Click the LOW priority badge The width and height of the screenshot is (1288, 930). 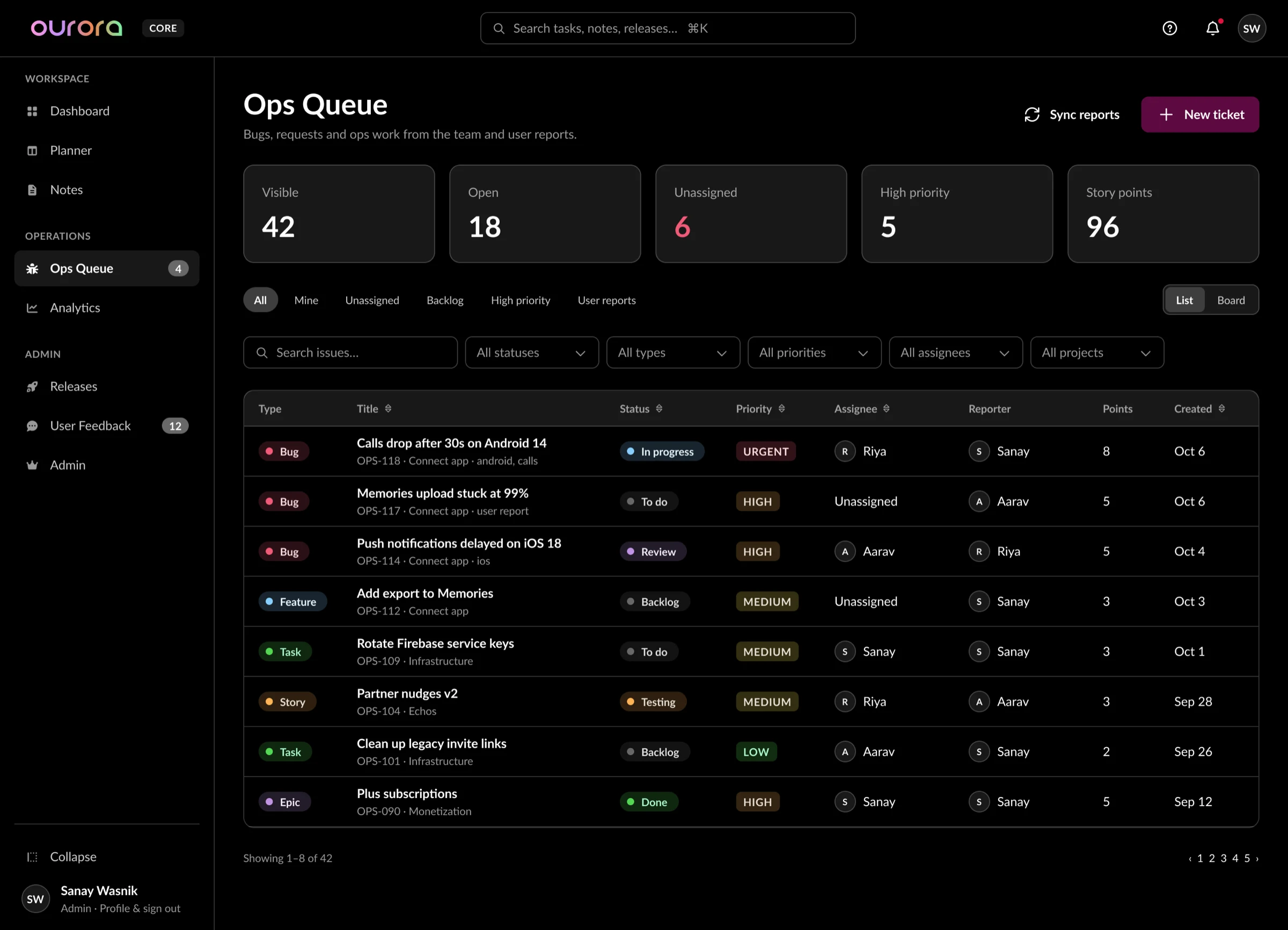point(756,752)
